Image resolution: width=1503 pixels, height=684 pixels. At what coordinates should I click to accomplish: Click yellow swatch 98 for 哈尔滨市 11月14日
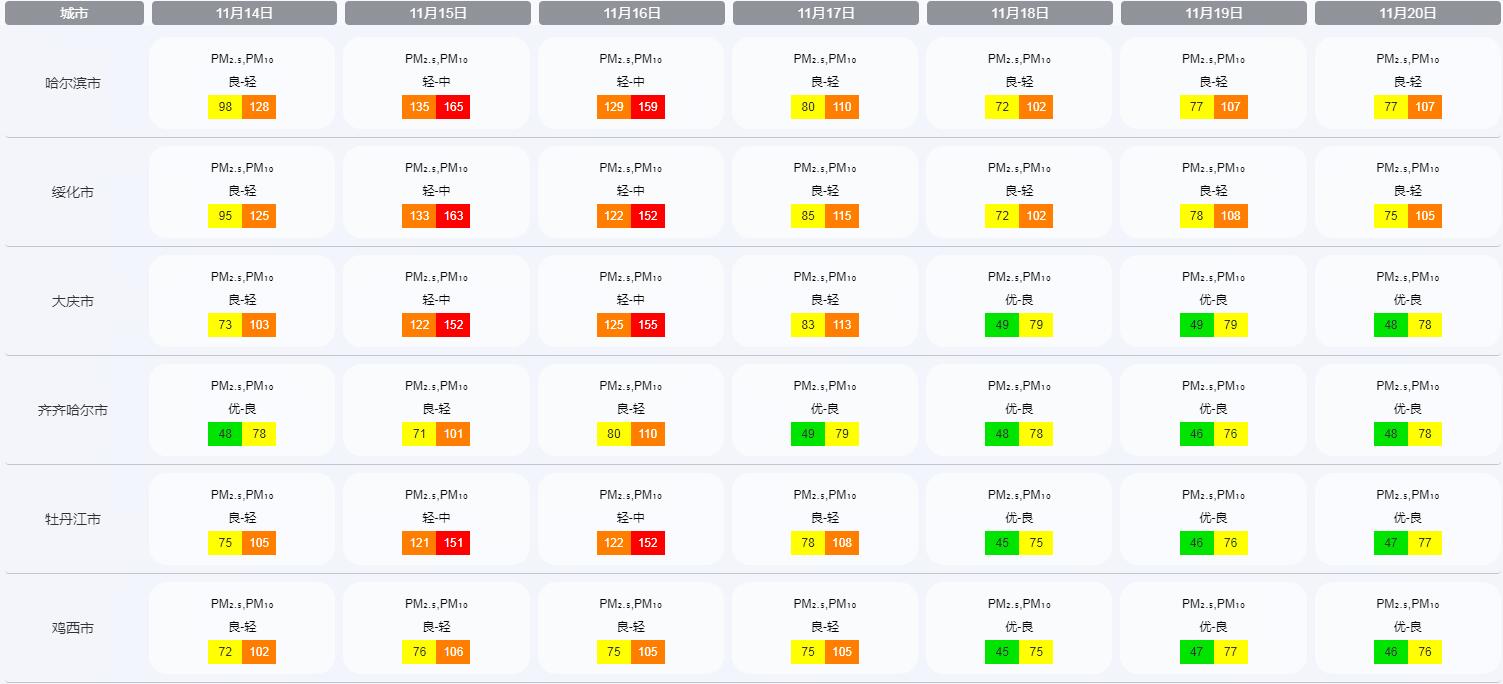(225, 107)
